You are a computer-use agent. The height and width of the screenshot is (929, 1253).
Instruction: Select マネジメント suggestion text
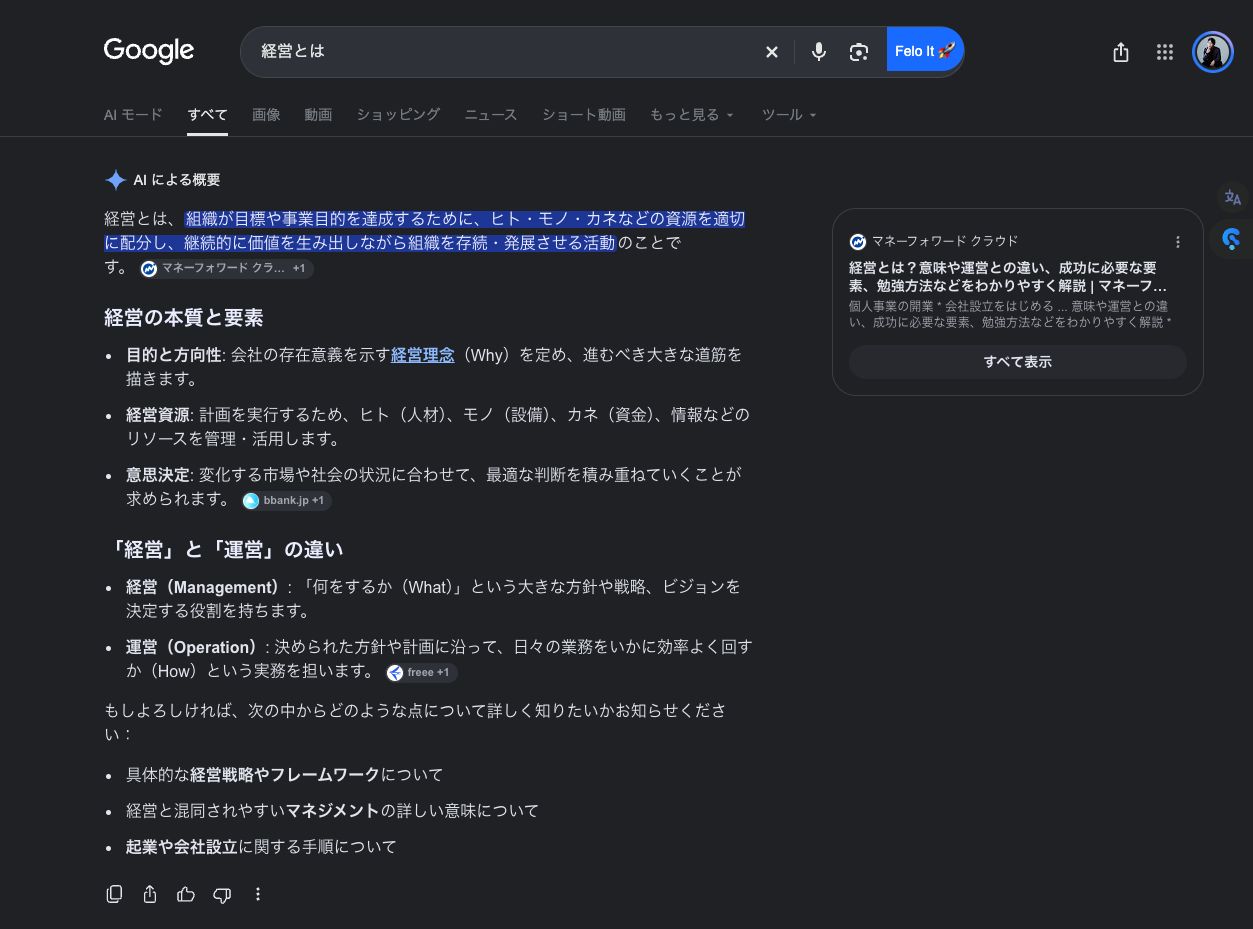pos(333,811)
